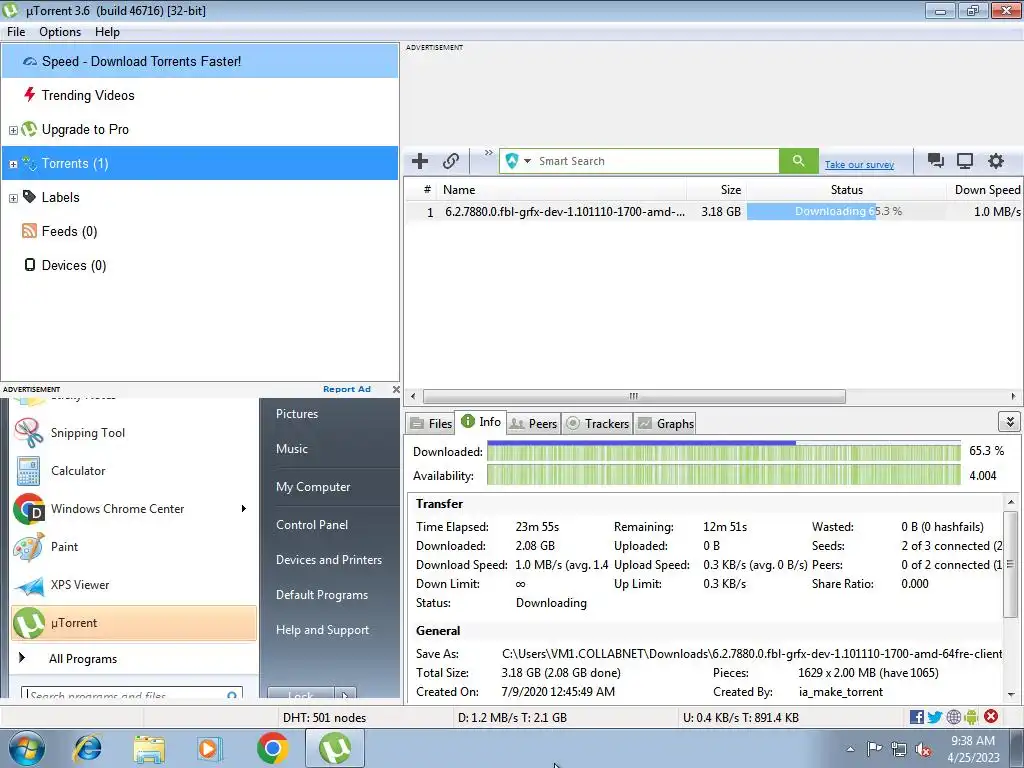Click the Availability pieces bar in Info

tap(724, 475)
